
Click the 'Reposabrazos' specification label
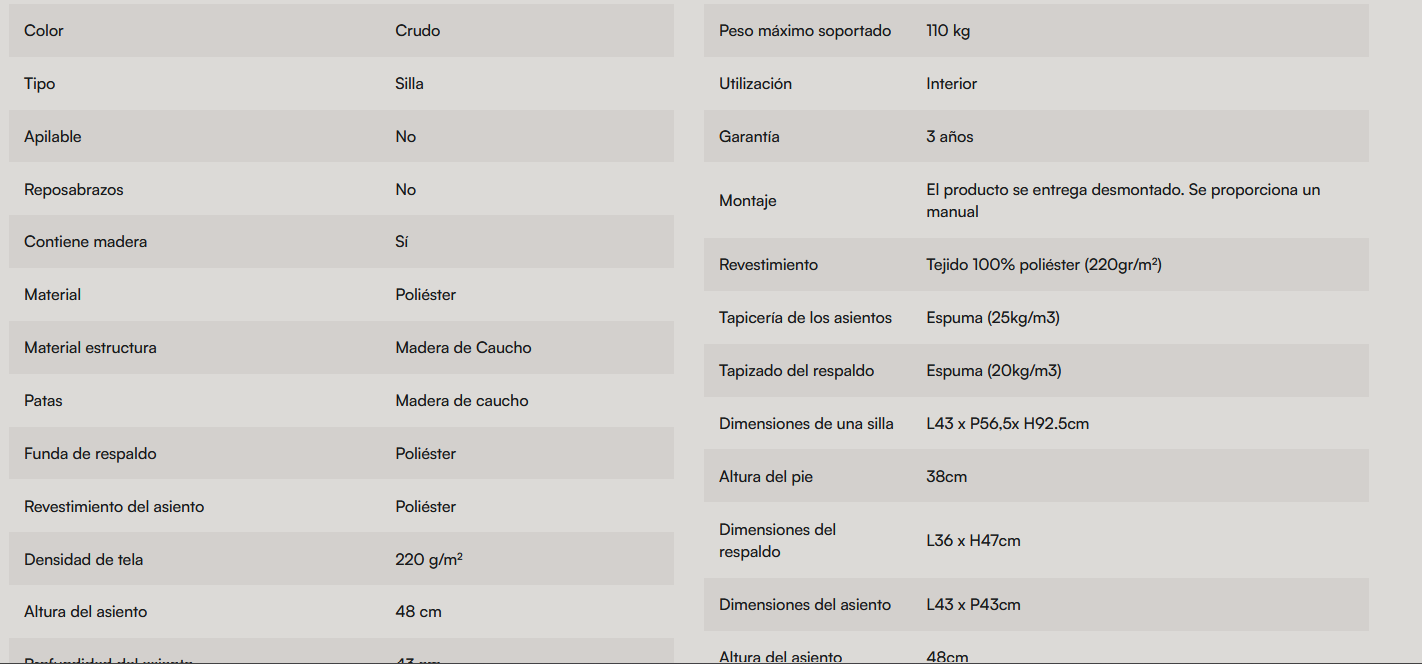coord(74,190)
